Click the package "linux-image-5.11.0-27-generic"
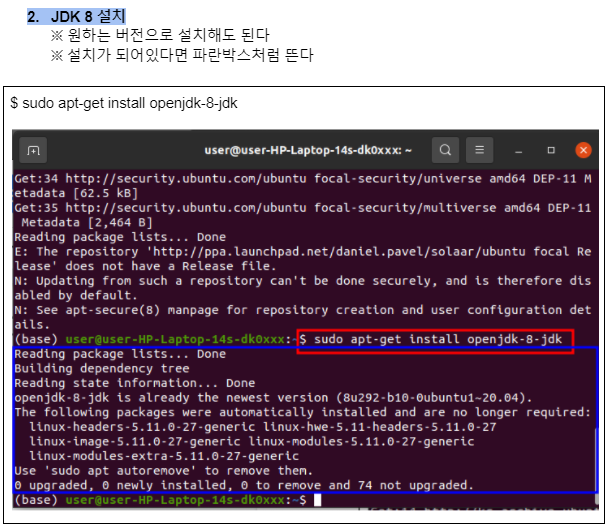609x526 pixels. coord(135,442)
